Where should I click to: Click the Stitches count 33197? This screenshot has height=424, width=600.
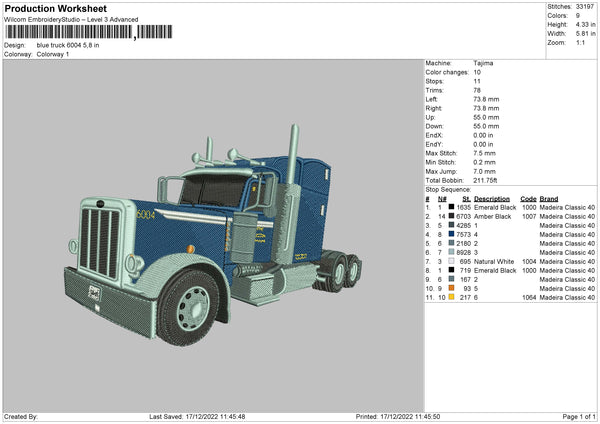(584, 5)
